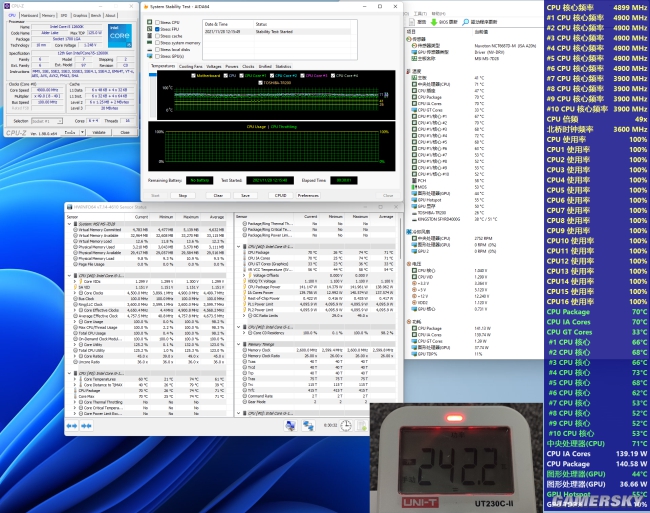The width and height of the screenshot is (650, 513).
Task: Toggle the Motherboard graph checkbox
Action: (194, 75)
